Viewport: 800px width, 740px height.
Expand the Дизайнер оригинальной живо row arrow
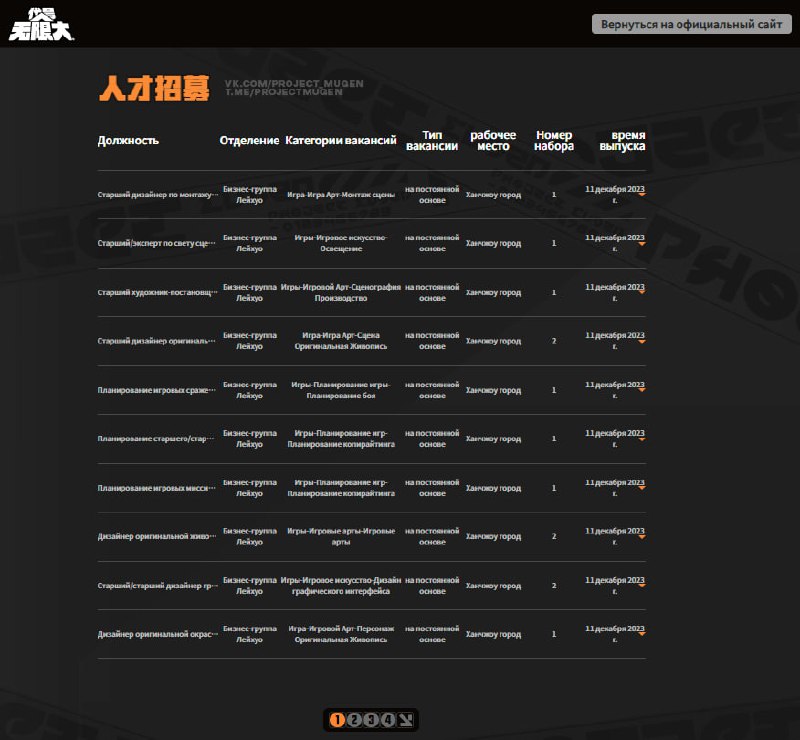click(x=642, y=537)
